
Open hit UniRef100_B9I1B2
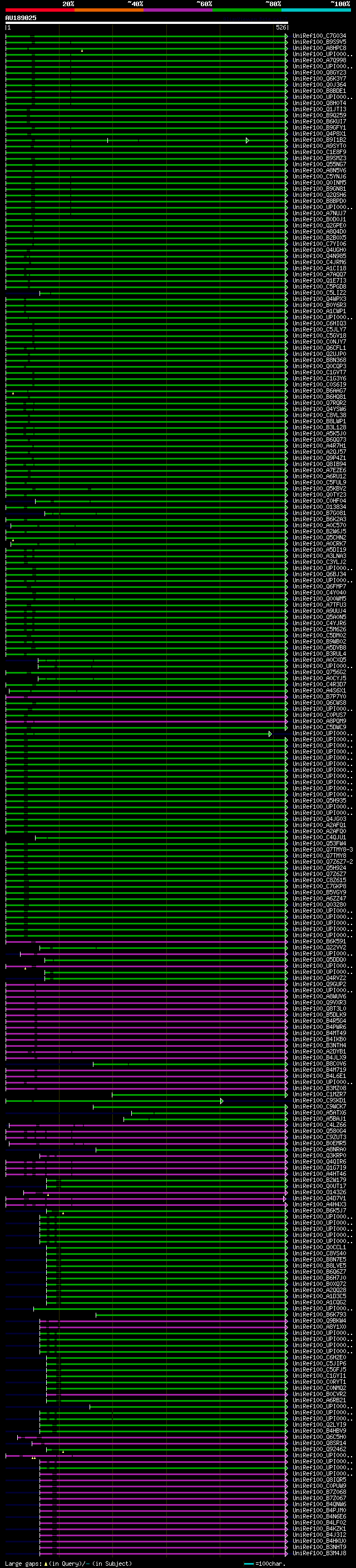click(x=319, y=140)
